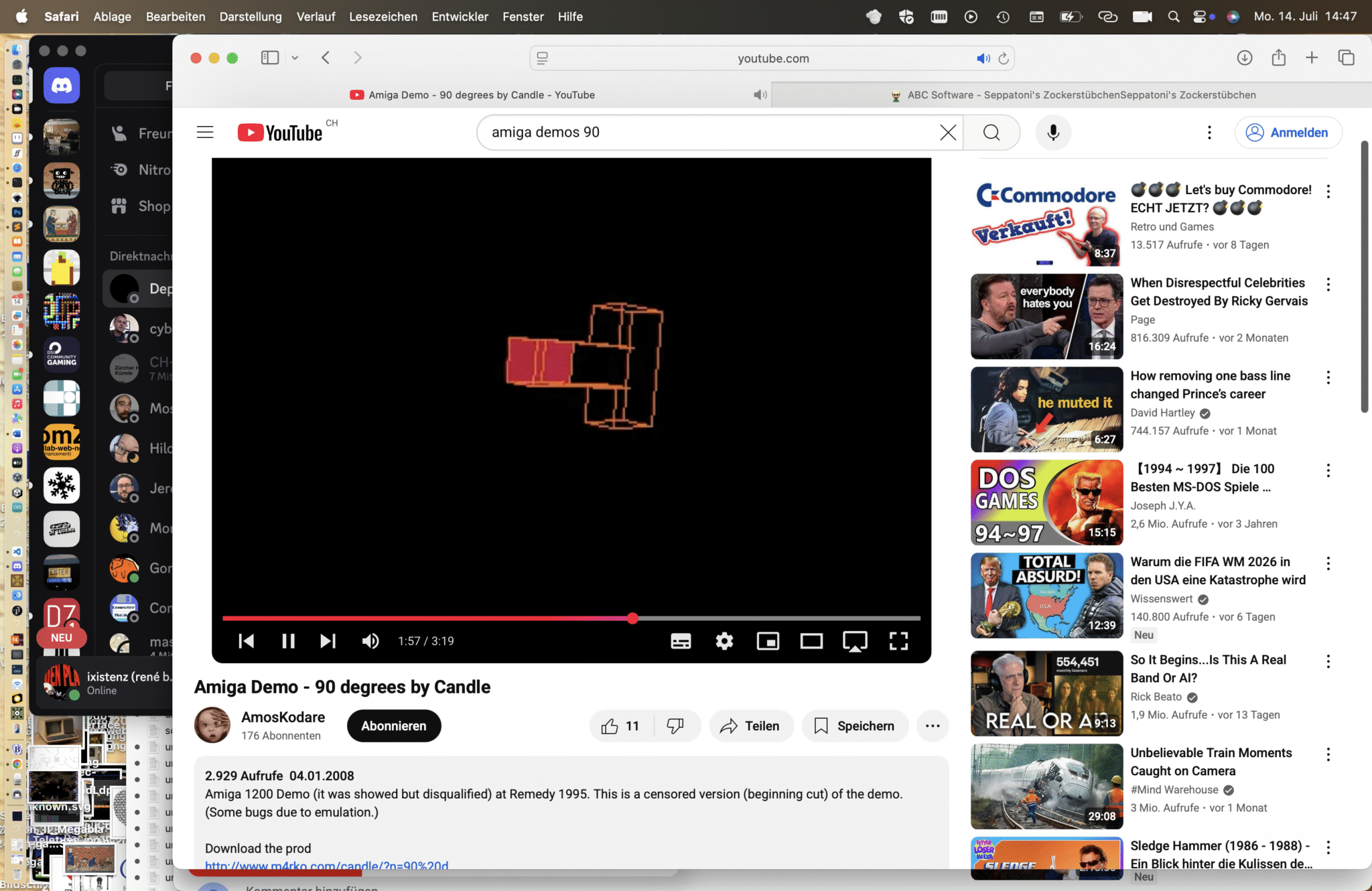Viewport: 1372px width, 891px height.
Task: Click the Abonnieren button
Action: click(x=394, y=726)
